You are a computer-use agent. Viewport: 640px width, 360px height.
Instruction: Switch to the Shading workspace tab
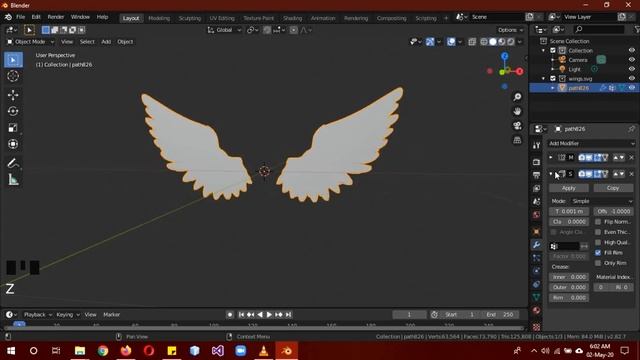pos(293,18)
